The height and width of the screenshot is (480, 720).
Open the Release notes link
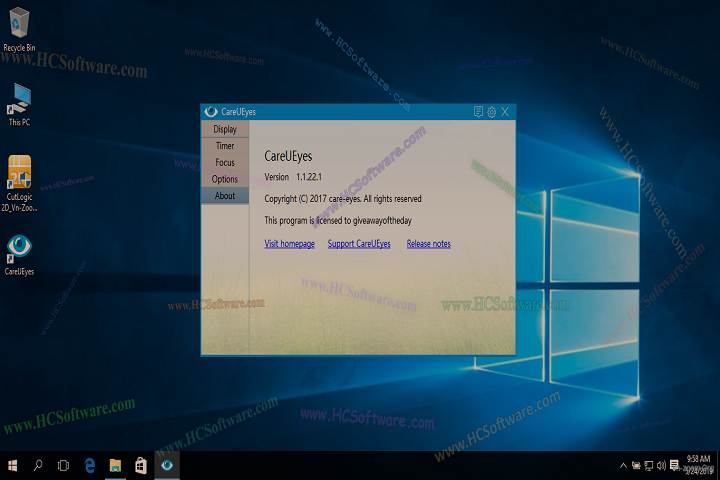(x=428, y=243)
